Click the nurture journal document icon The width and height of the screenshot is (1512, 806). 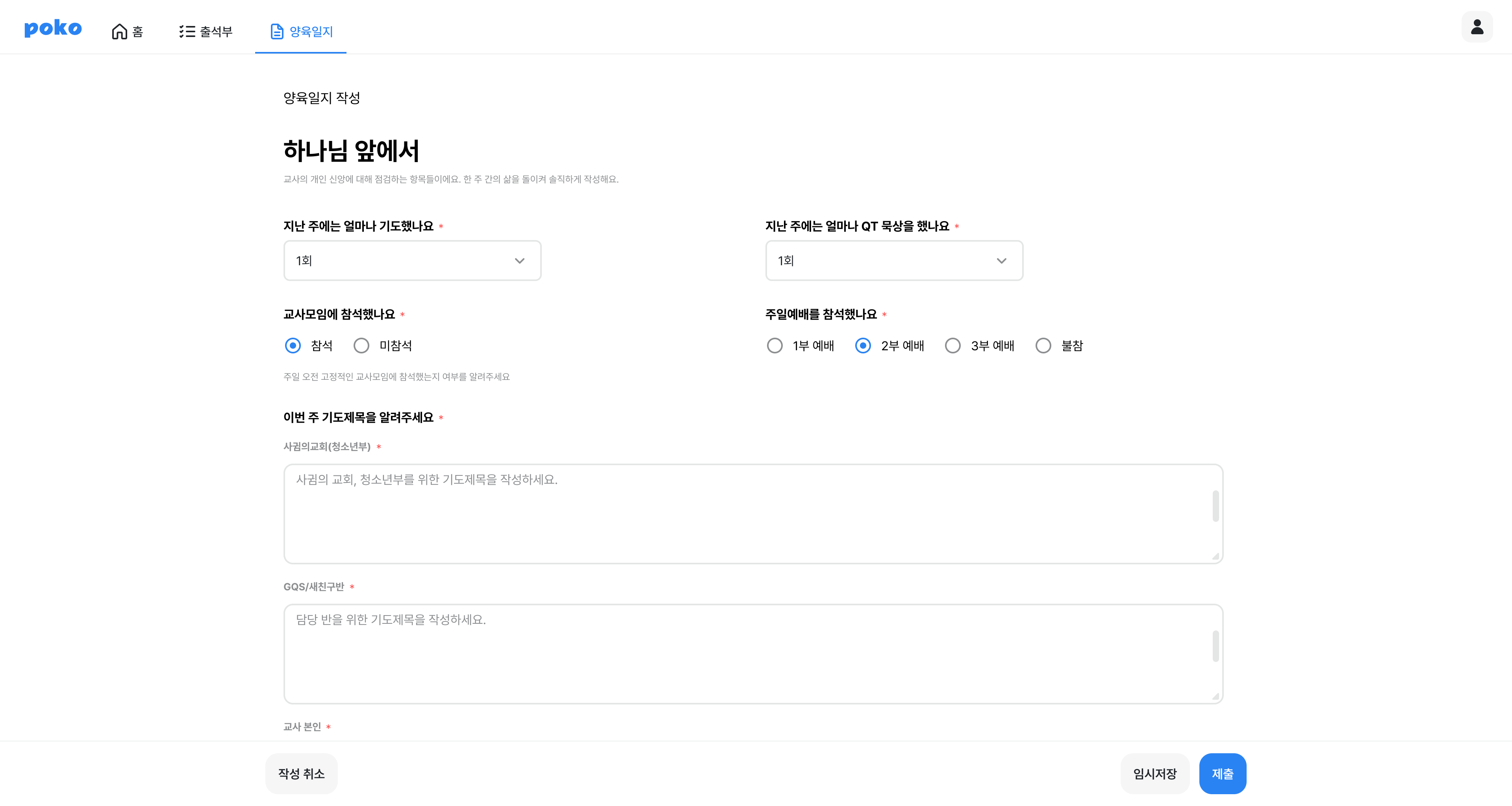coord(276,31)
